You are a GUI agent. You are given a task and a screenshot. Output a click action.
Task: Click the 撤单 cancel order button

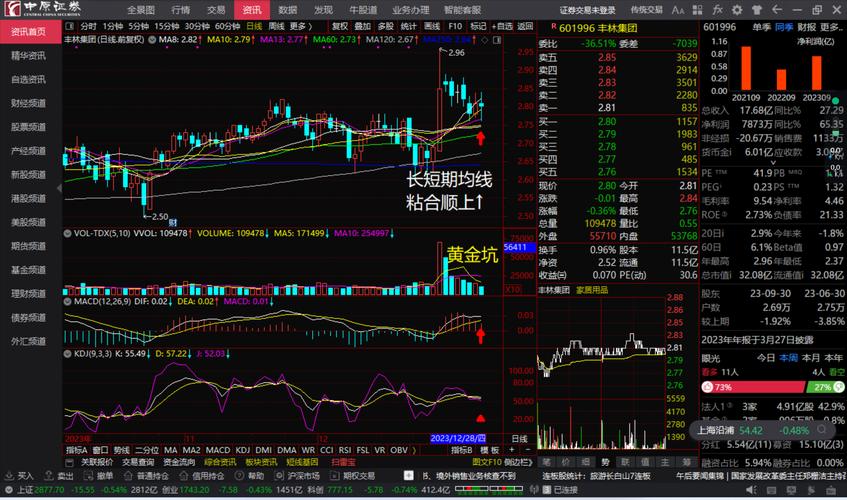(x=99, y=476)
